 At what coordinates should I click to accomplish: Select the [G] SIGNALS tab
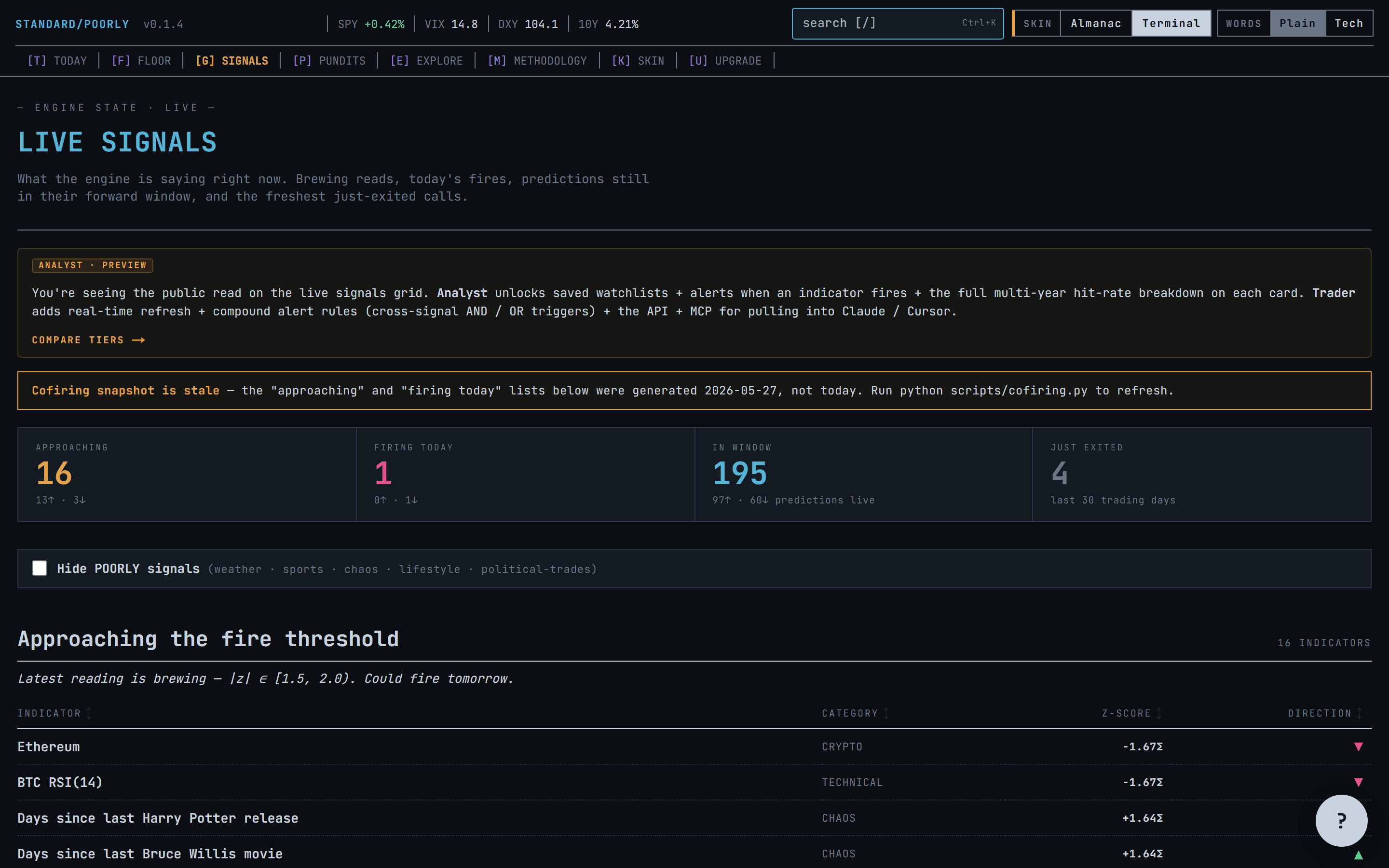click(x=232, y=61)
